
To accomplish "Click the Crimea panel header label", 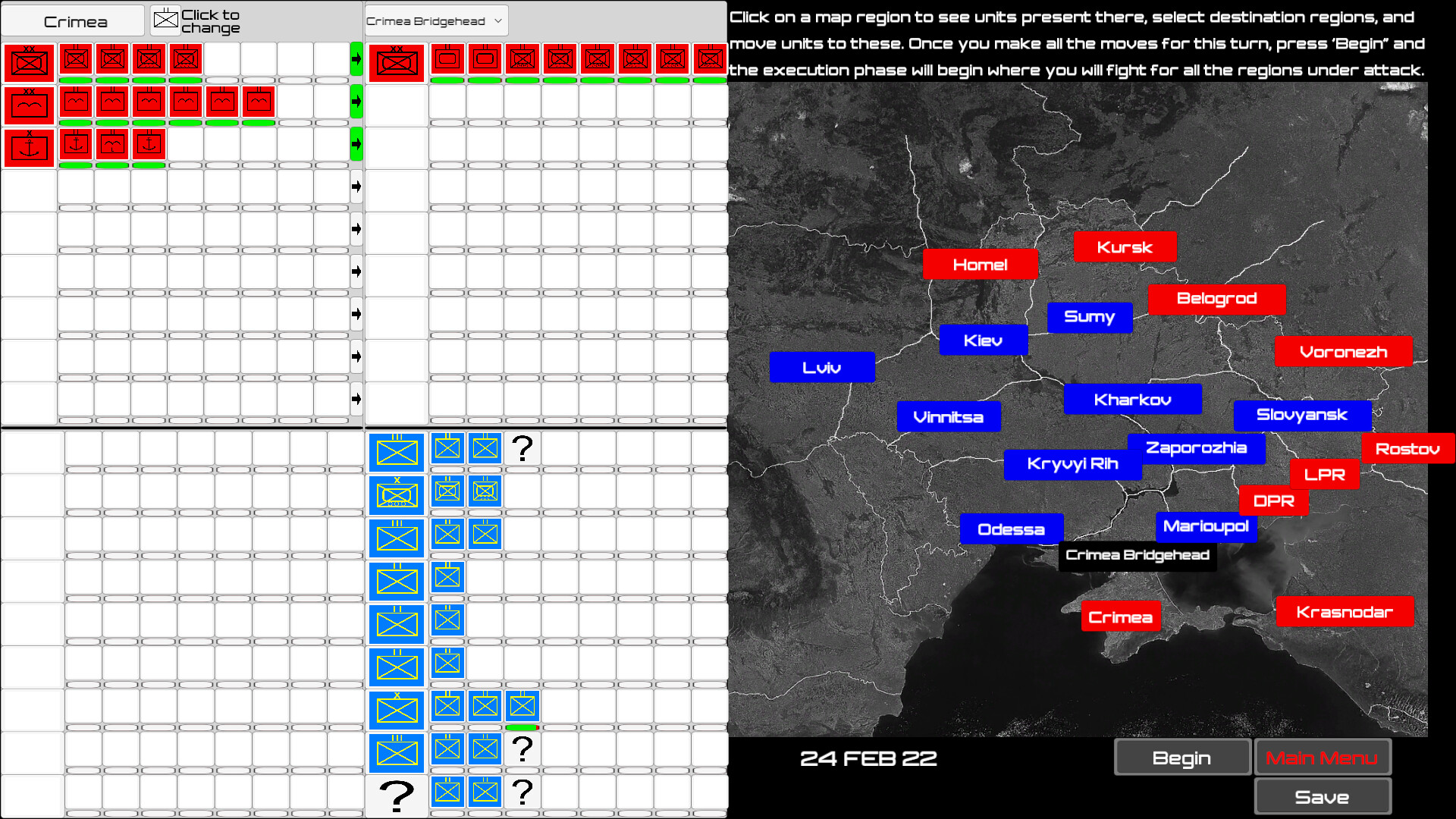I will coord(72,21).
